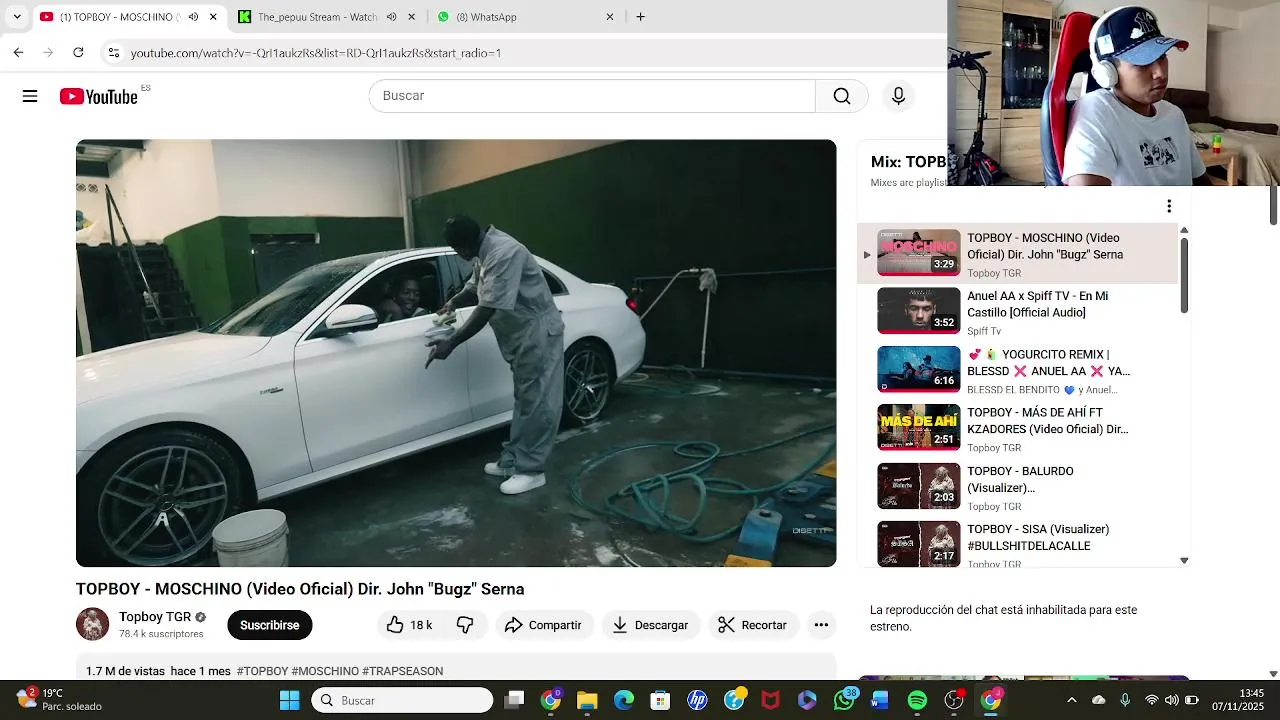
Task: Click the taskbar Buscar search box
Action: [x=402, y=700]
